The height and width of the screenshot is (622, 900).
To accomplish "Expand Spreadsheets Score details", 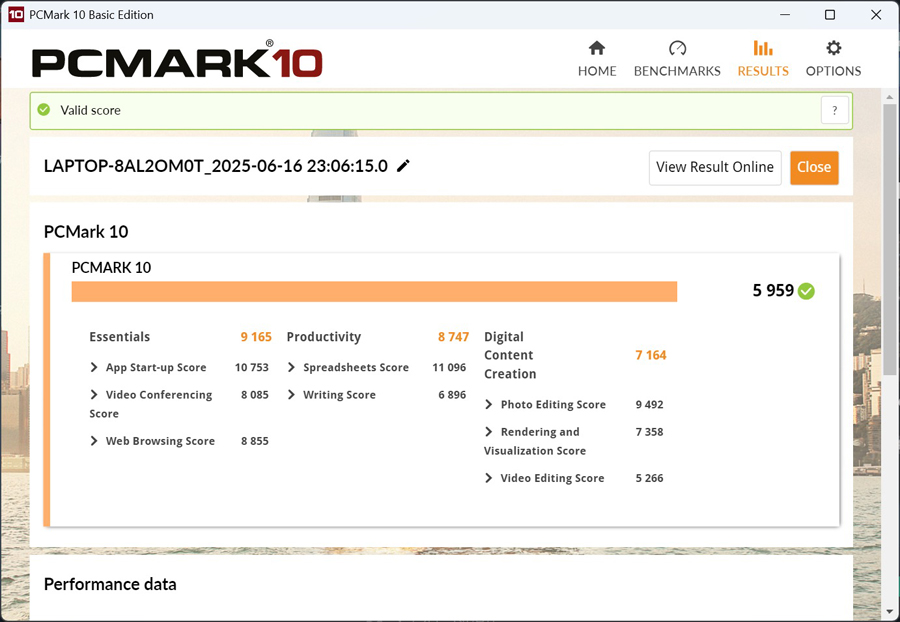I will point(292,367).
